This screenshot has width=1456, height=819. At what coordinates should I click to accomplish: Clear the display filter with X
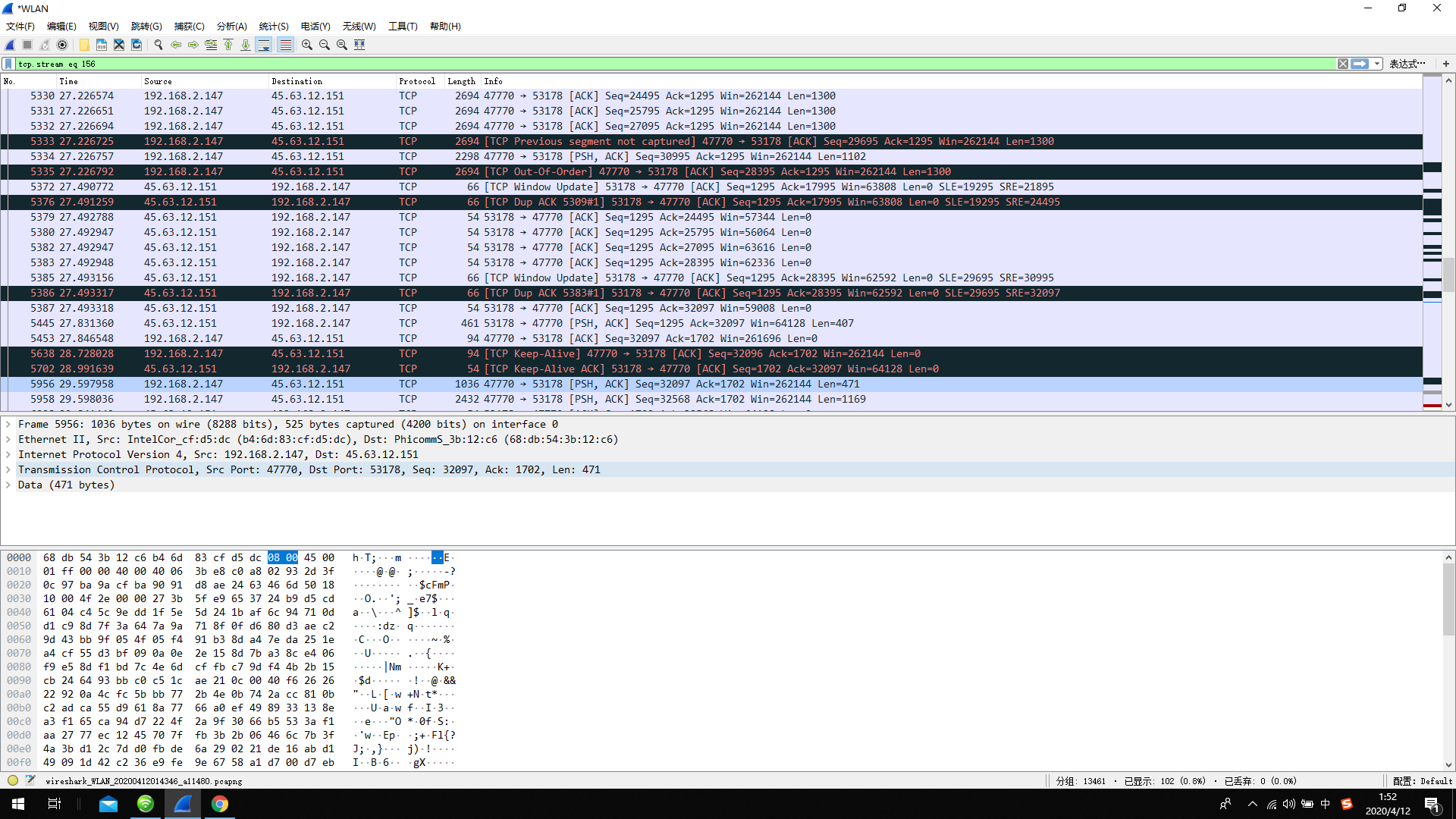coord(1343,64)
